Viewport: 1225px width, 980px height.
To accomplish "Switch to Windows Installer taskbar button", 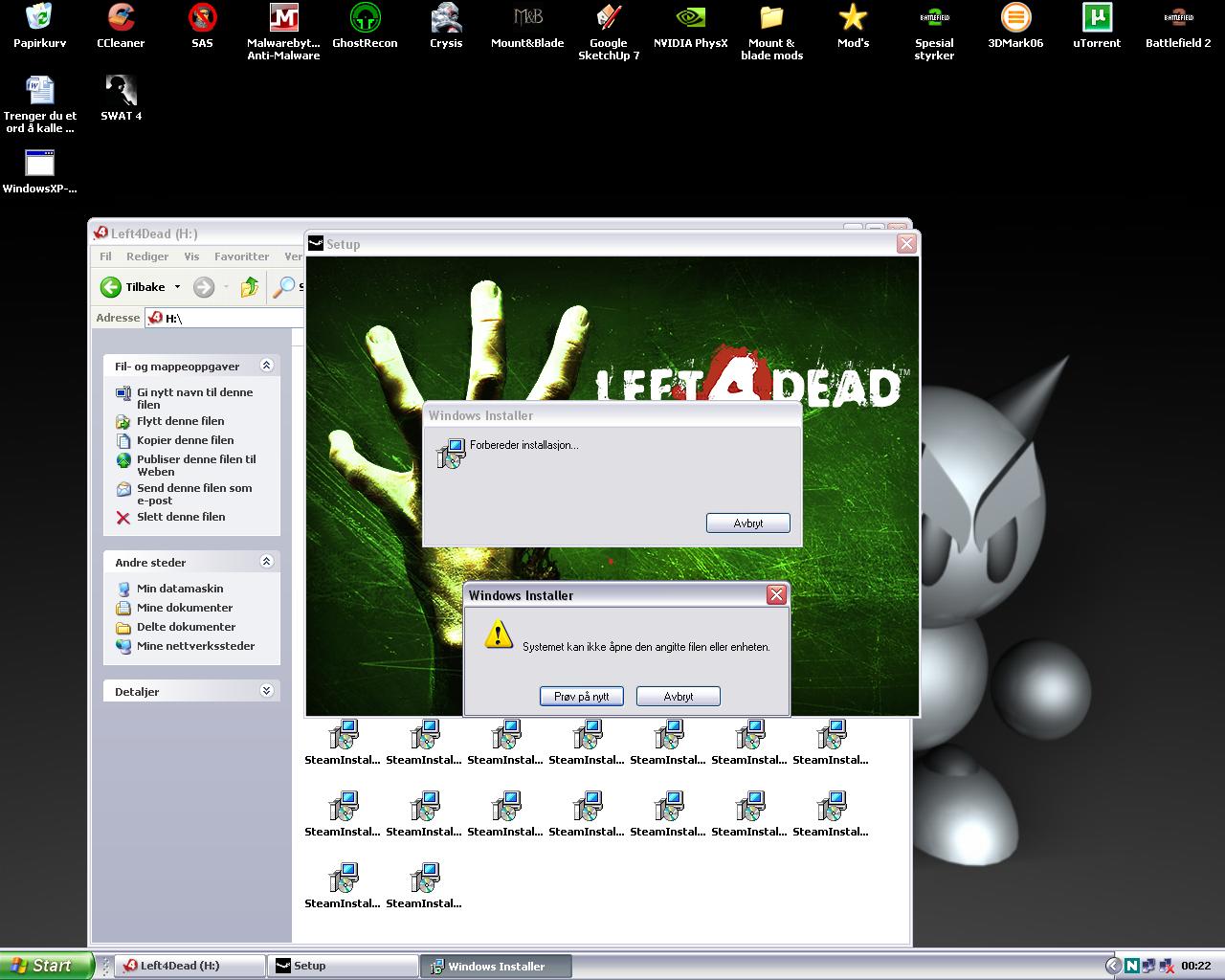I will point(496,966).
